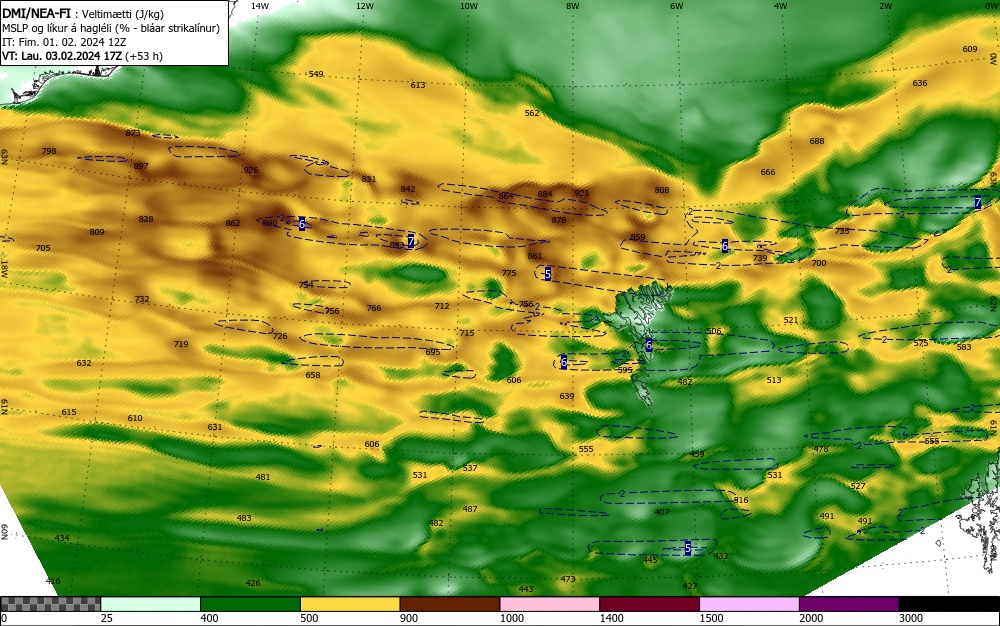Click the 407 map value
The height and width of the screenshot is (626, 1000).
coord(662,512)
